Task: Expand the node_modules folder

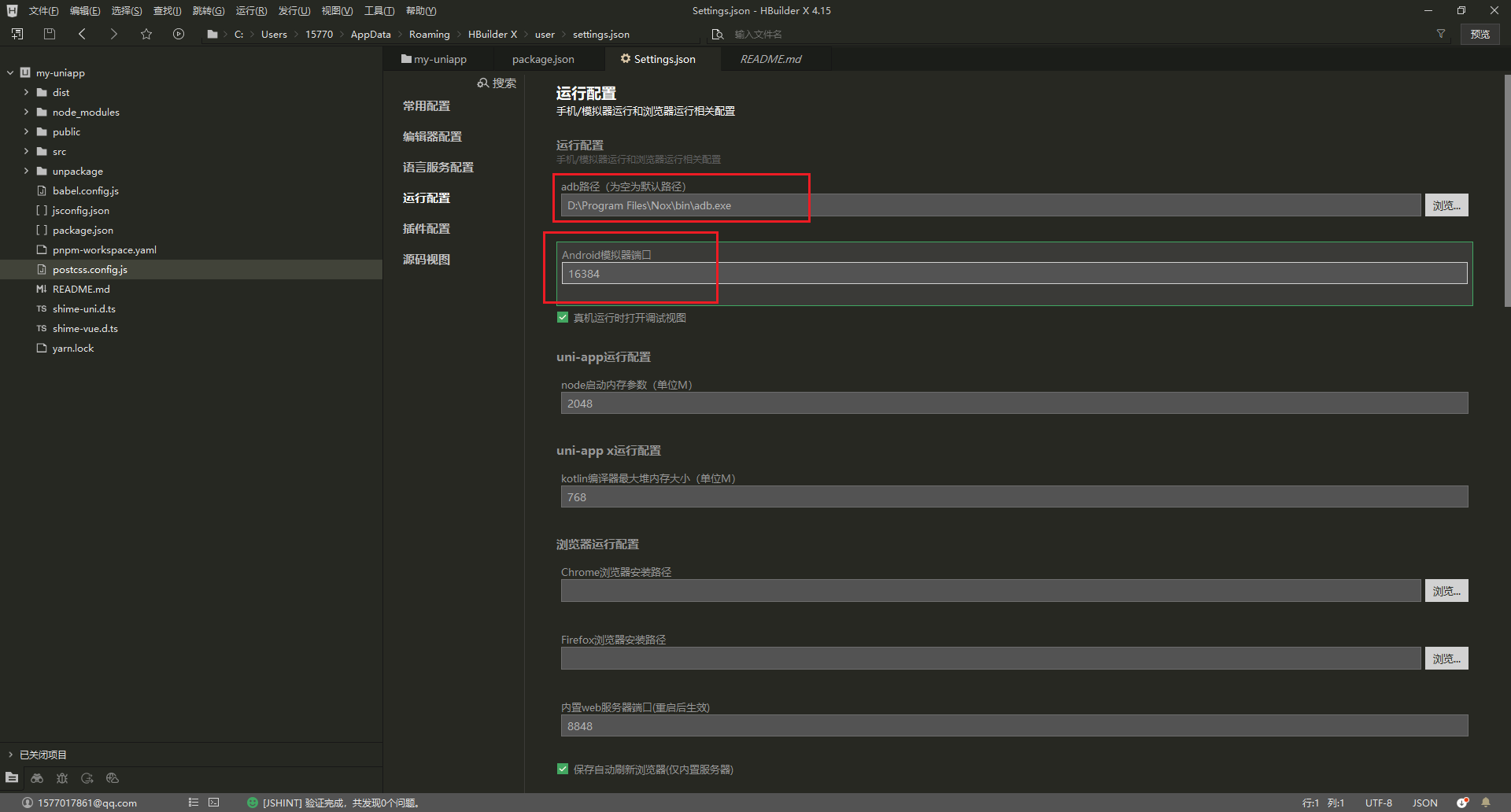Action: point(26,113)
